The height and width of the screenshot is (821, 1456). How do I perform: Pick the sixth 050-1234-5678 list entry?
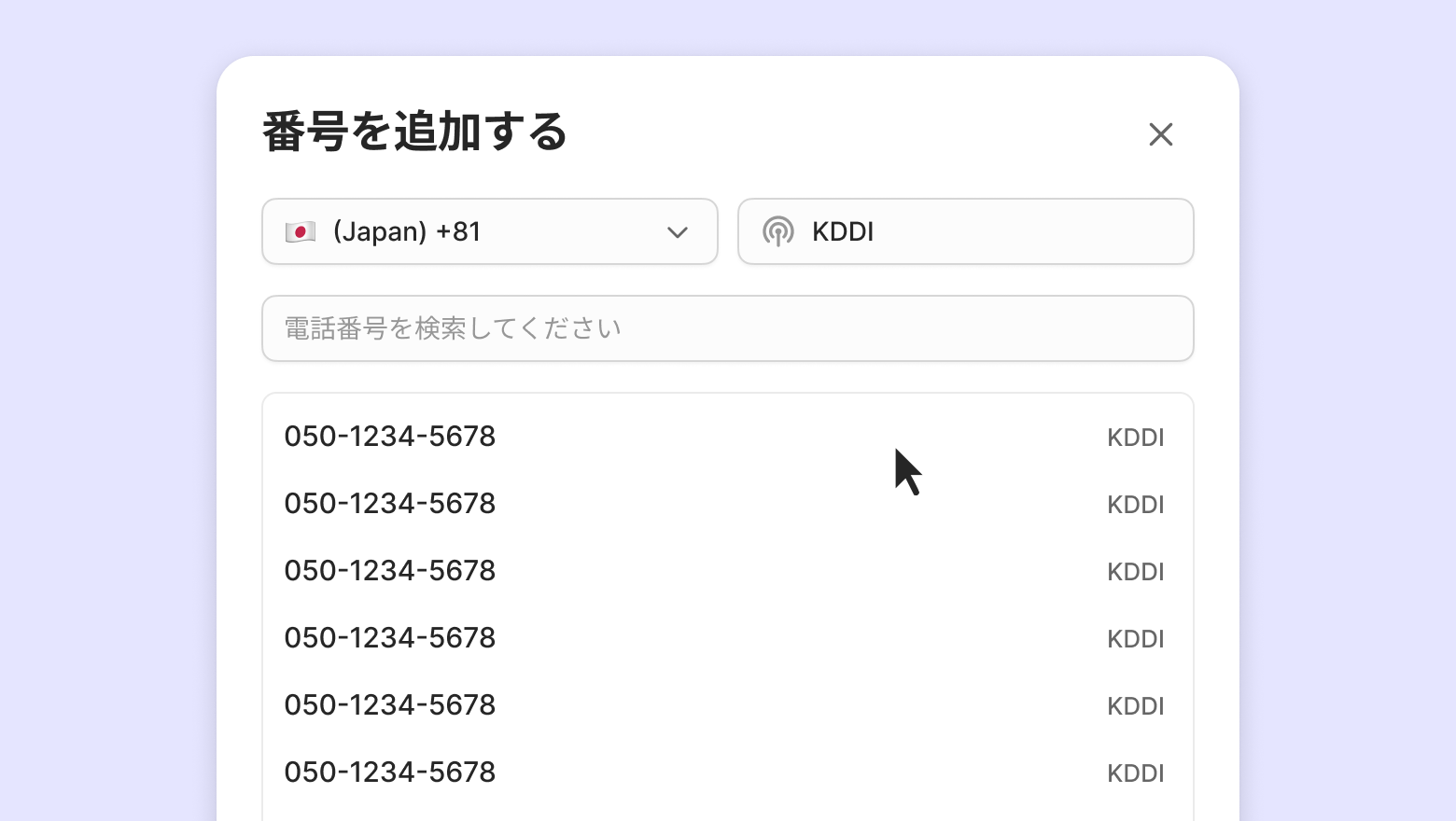390,772
